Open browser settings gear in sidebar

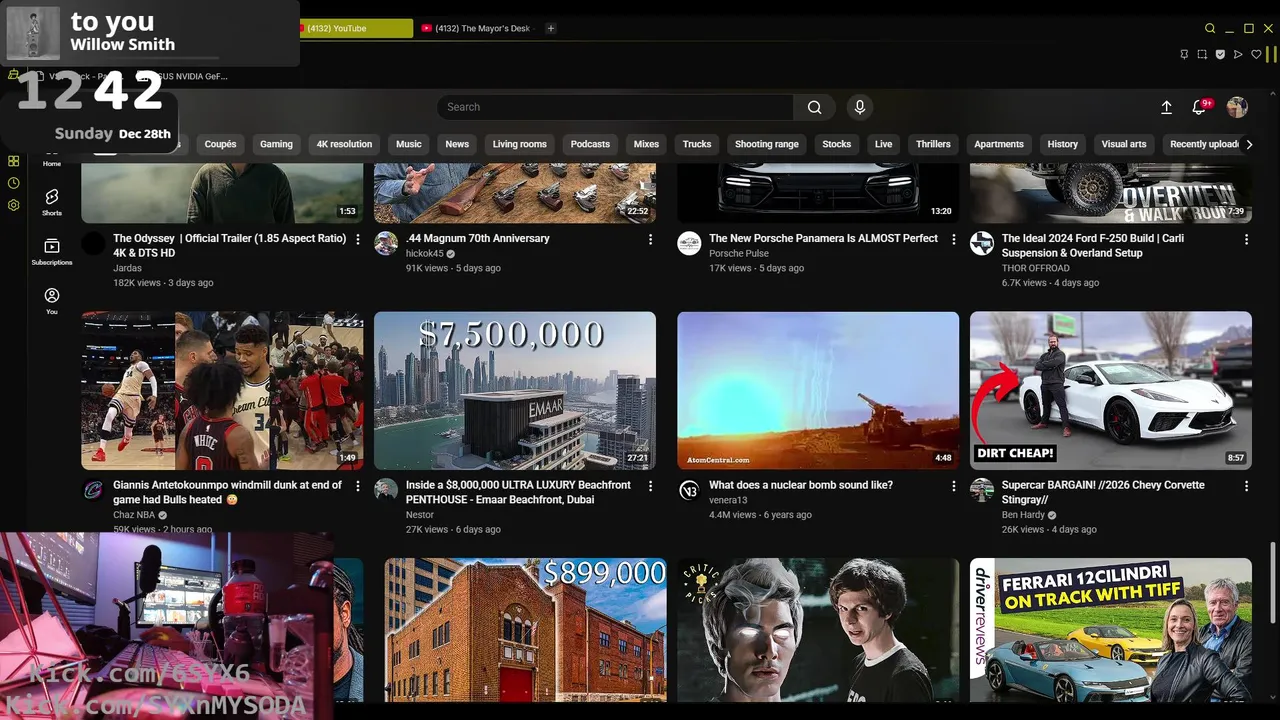13,205
